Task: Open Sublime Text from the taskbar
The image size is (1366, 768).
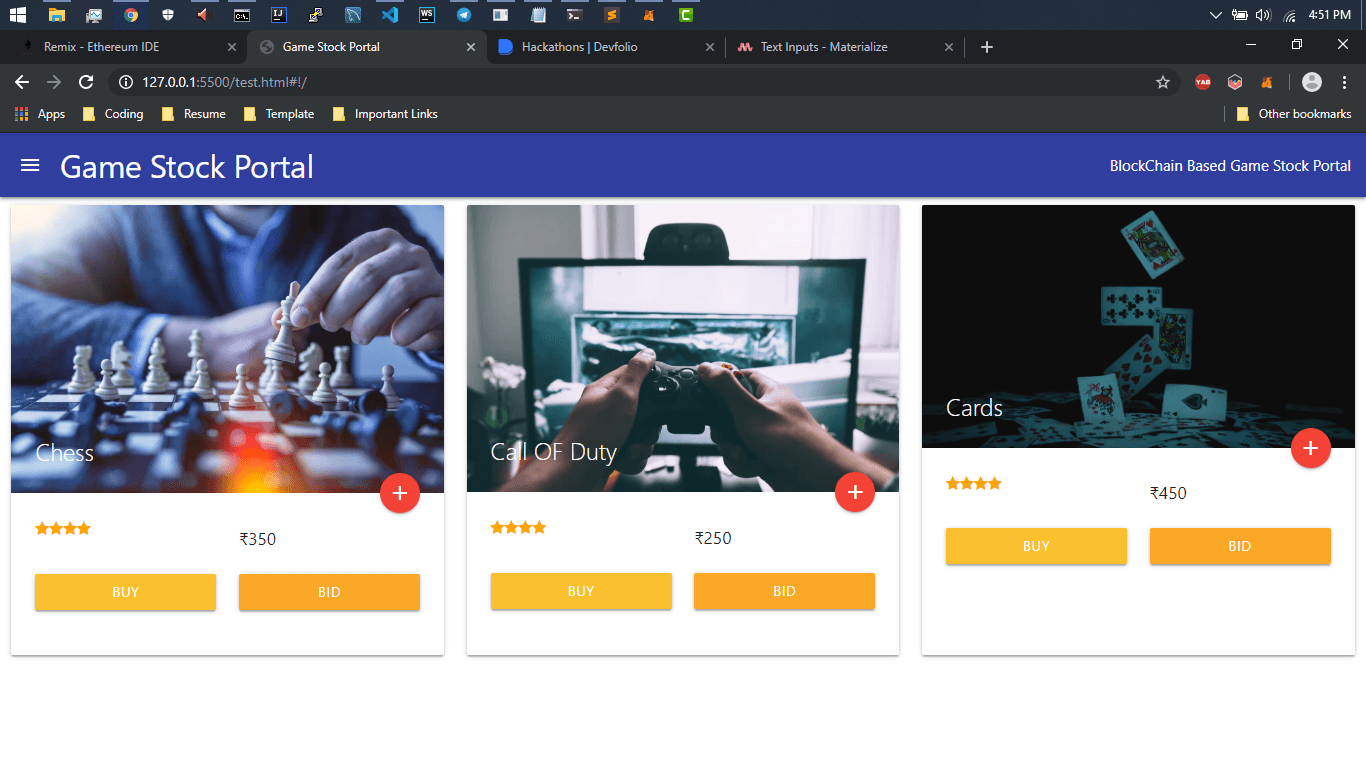Action: coord(612,15)
